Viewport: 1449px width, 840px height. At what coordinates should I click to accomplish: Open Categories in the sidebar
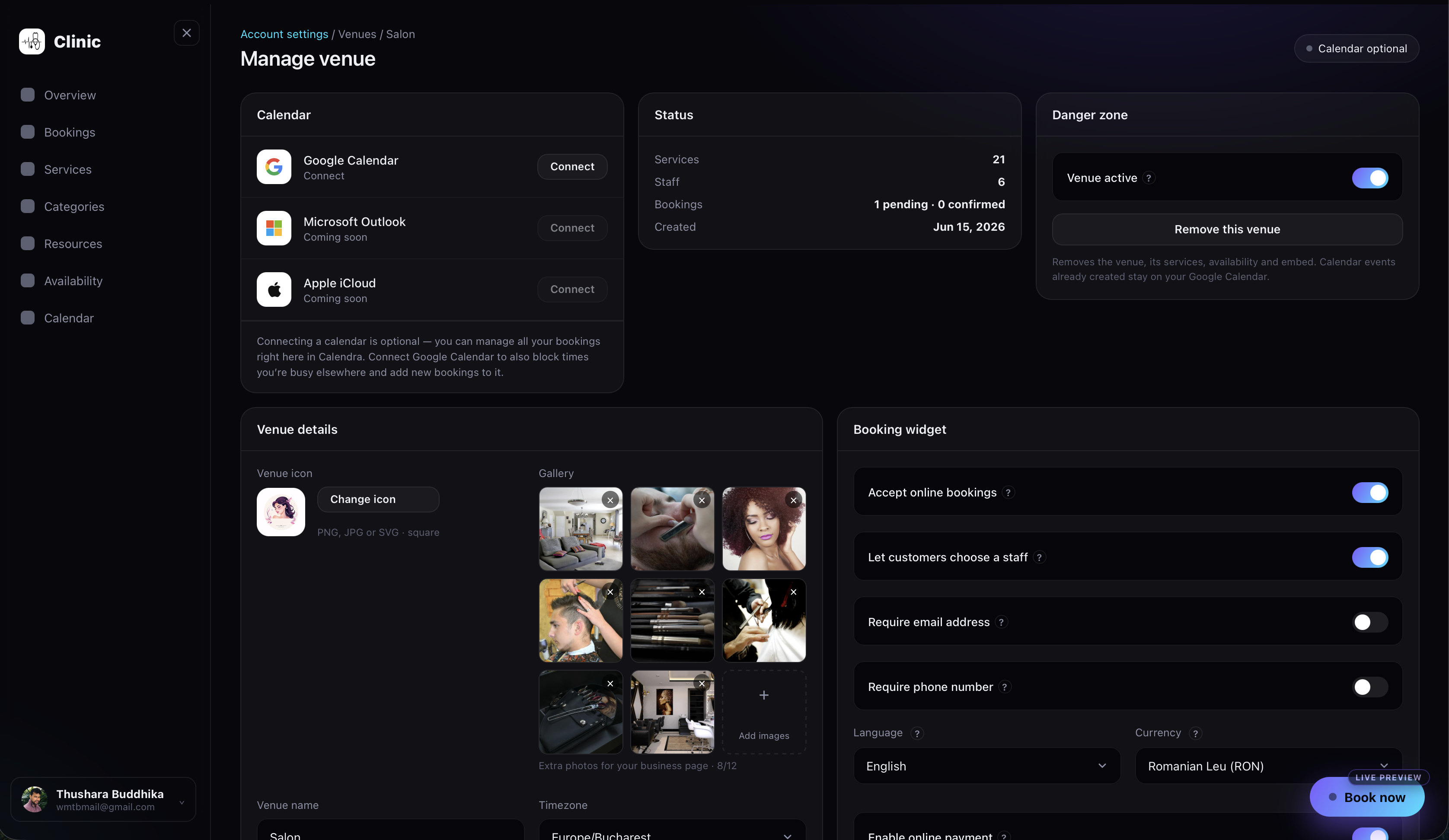click(74, 207)
